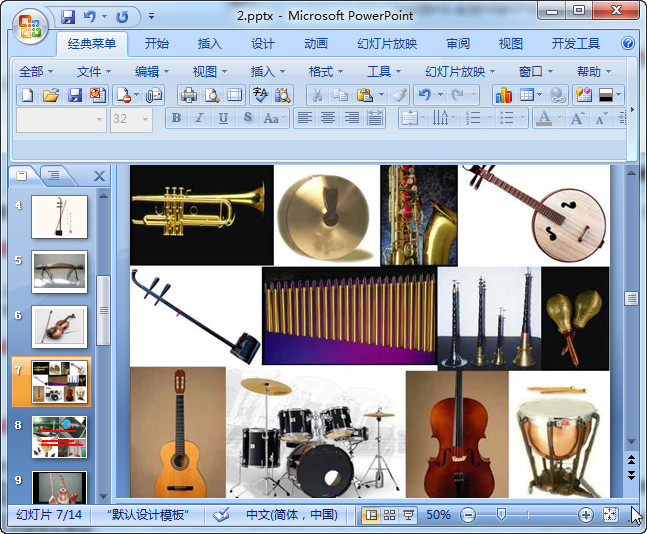This screenshot has width=647, height=534.
Task: Switch to the 插入 ribbon tab
Action: pyautogui.click(x=210, y=43)
